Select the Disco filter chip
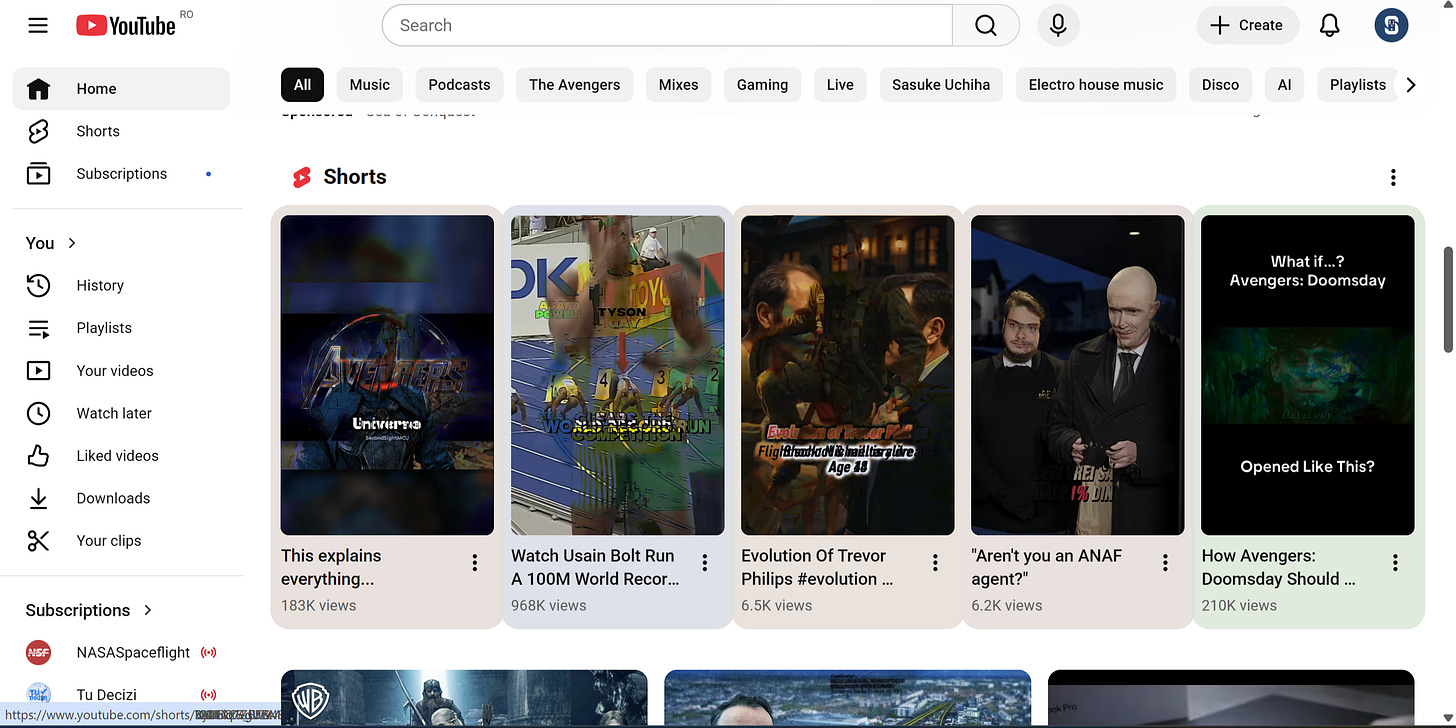The width and height of the screenshot is (1456, 728). tap(1220, 85)
